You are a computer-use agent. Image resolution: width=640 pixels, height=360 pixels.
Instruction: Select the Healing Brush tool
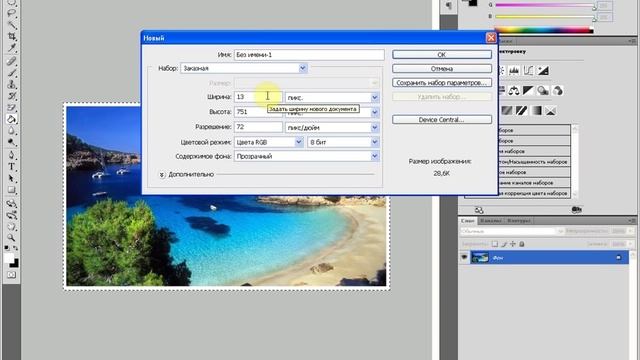pos(11,61)
